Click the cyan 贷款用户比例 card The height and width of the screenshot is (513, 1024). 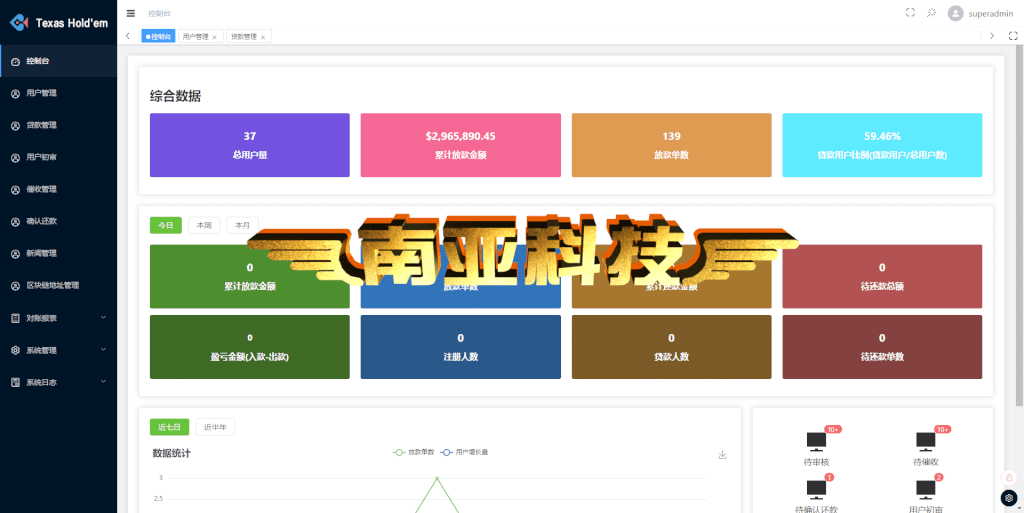[x=882, y=145]
